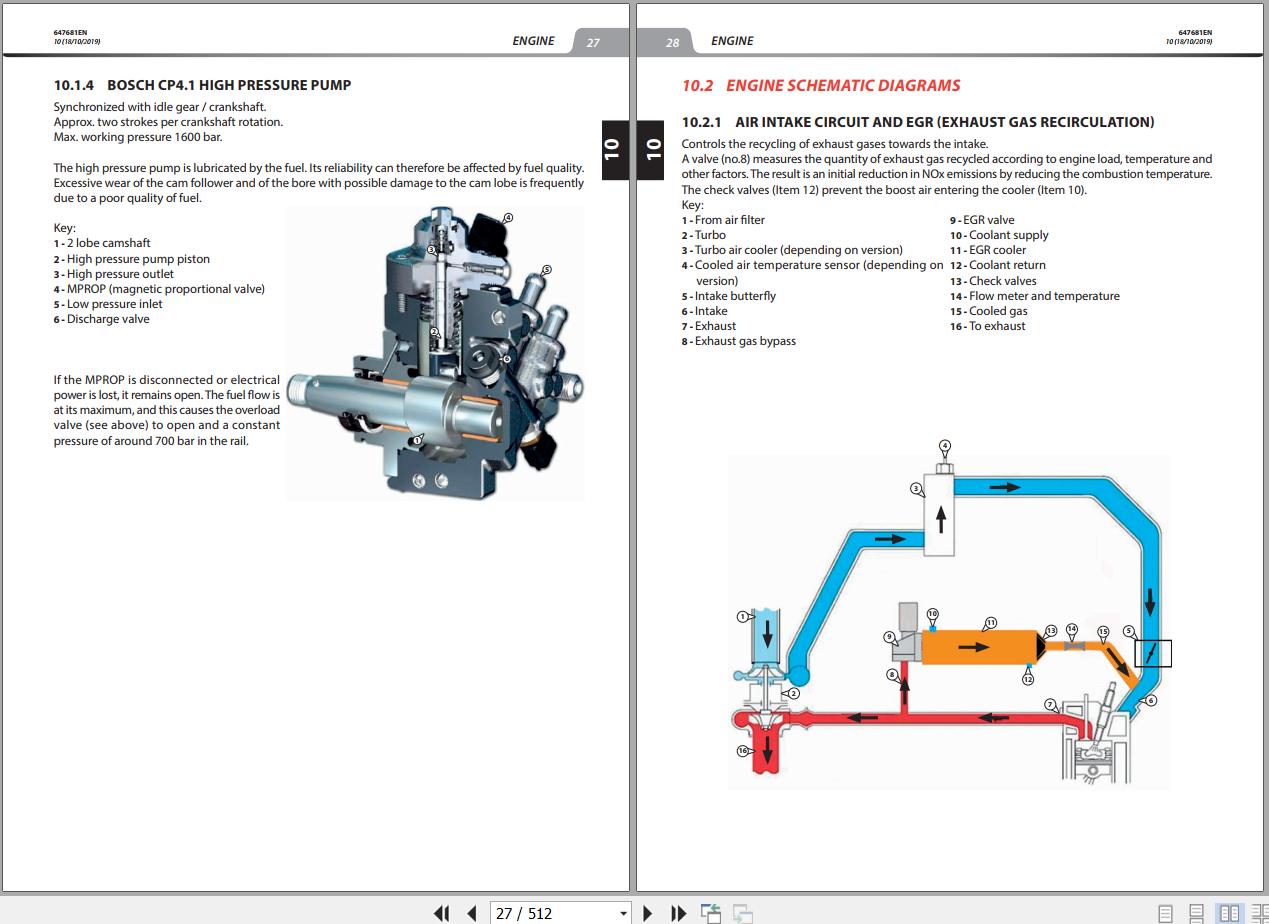Click key entry '5 - Intake butterfly'
This screenshot has width=1269, height=924.
(x=729, y=296)
